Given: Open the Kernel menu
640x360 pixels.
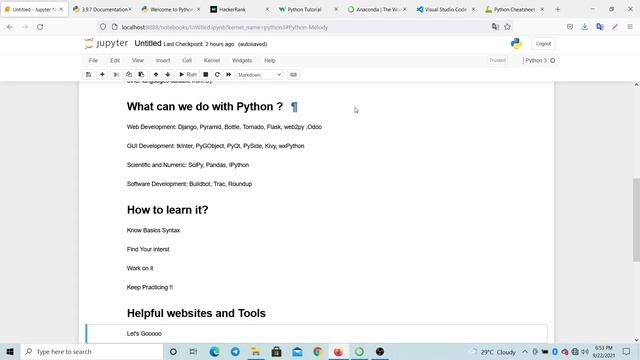Looking at the screenshot, I should pyautogui.click(x=212, y=60).
